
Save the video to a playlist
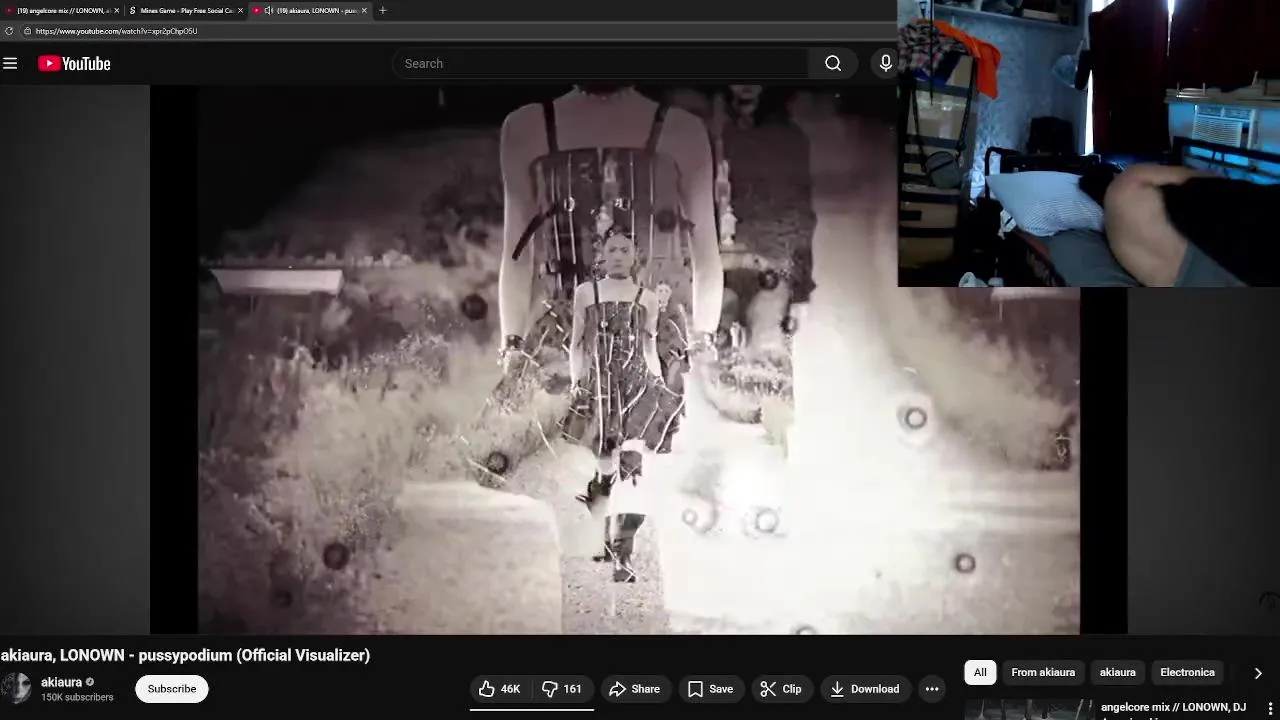(710, 689)
